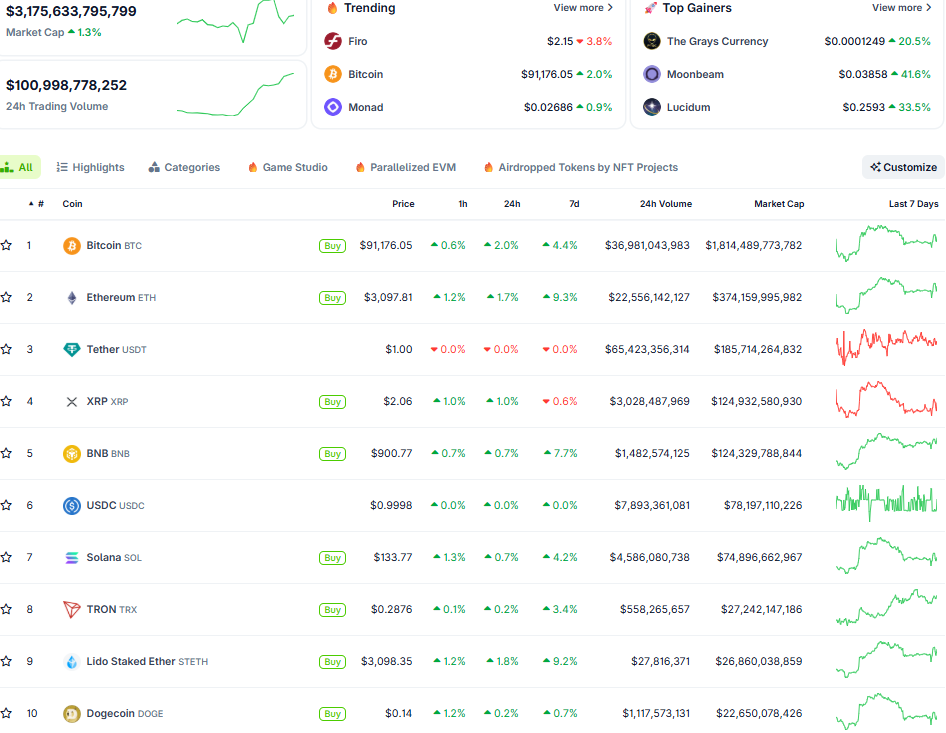Open the Categories tab
The height and width of the screenshot is (733, 946).
coord(184,168)
